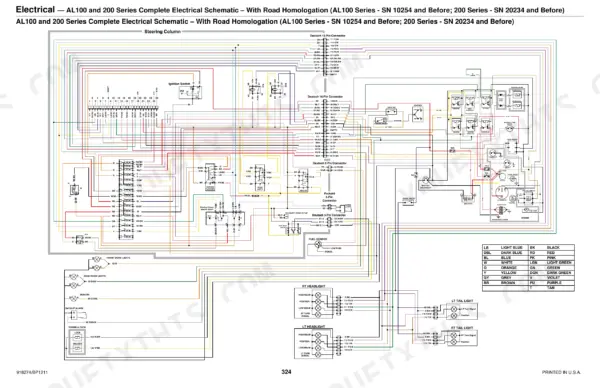Click the 'YELLOW' legend entry
This screenshot has width=600, height=388.
click(509, 272)
